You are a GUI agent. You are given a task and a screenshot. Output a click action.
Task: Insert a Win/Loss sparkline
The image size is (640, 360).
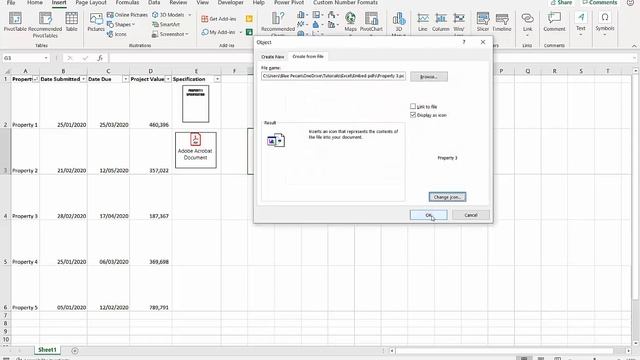click(x=459, y=22)
